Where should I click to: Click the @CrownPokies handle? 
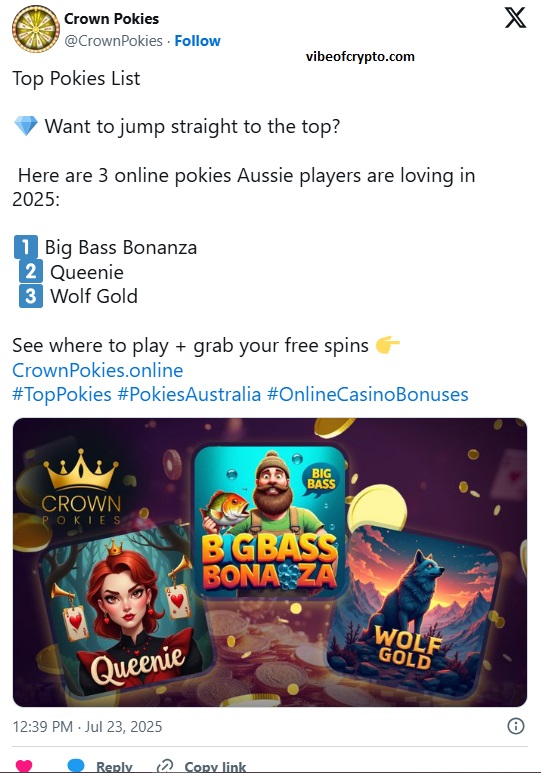click(x=113, y=41)
